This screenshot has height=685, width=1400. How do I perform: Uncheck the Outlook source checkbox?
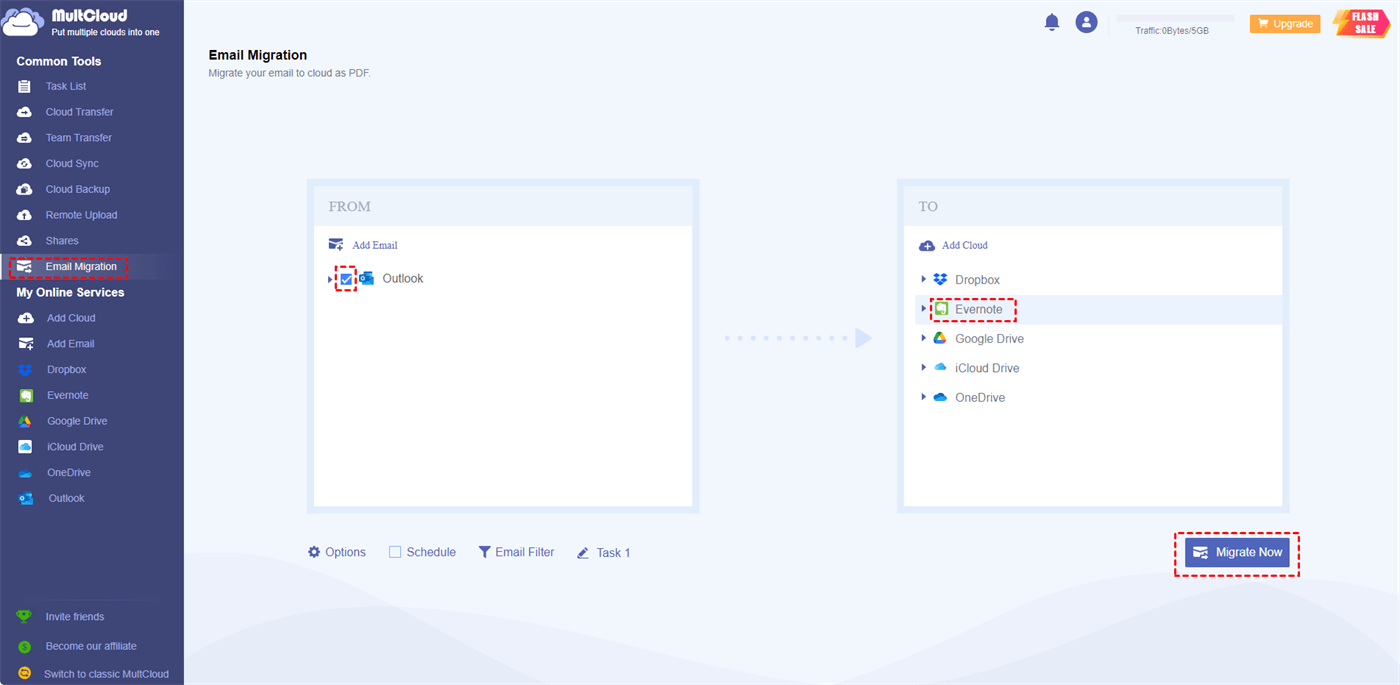click(347, 279)
